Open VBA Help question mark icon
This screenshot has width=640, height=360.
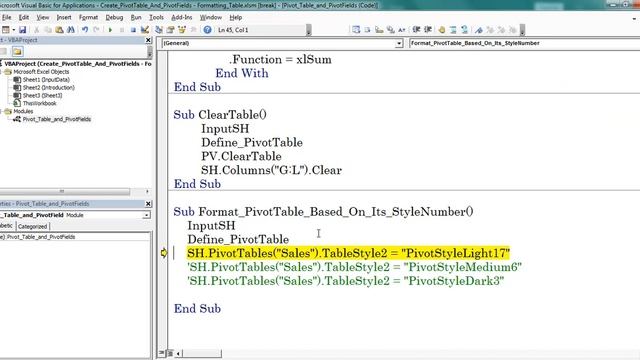[207, 30]
